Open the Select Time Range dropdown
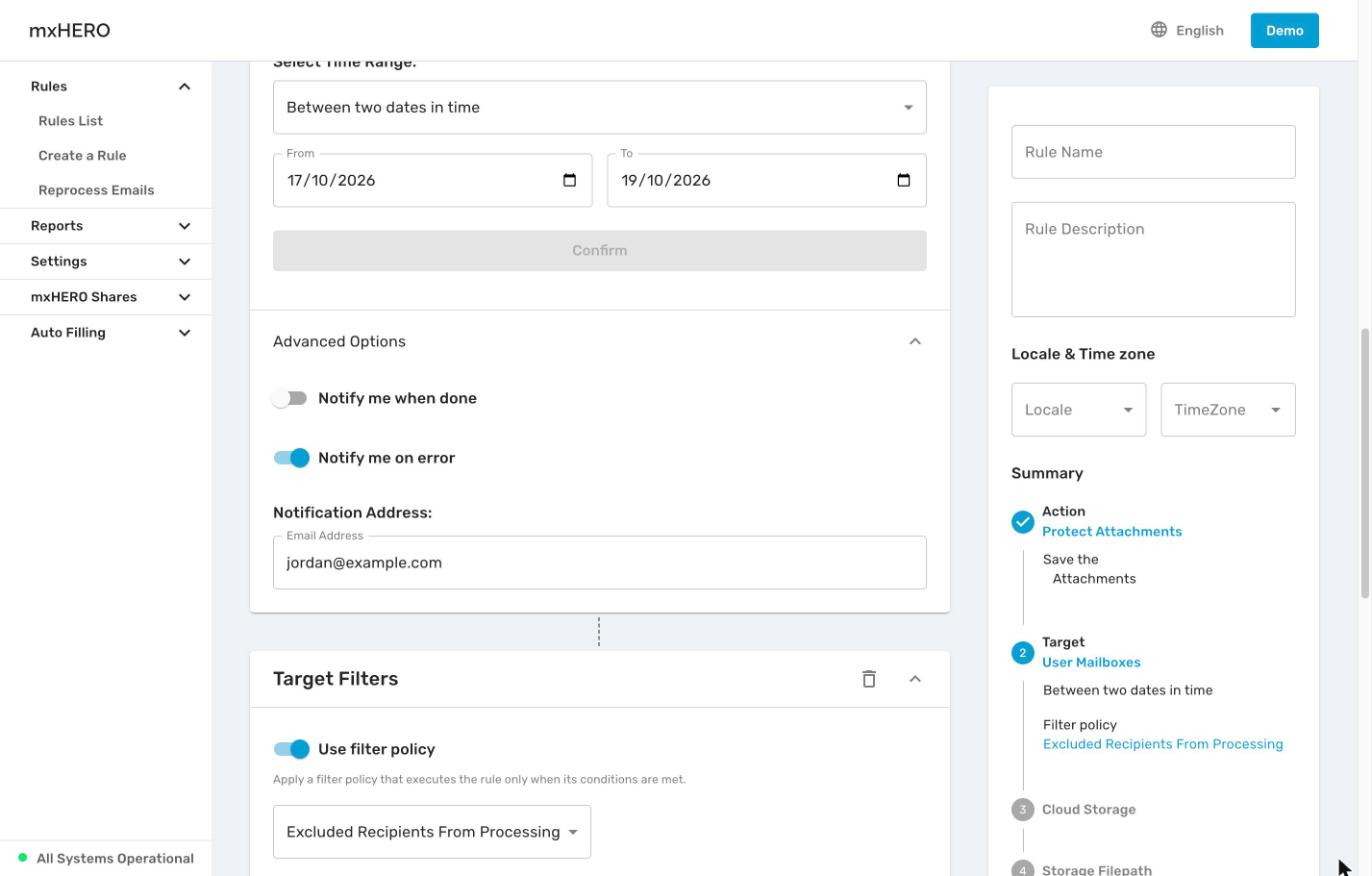Image resolution: width=1372 pixels, height=876 pixels. [600, 107]
